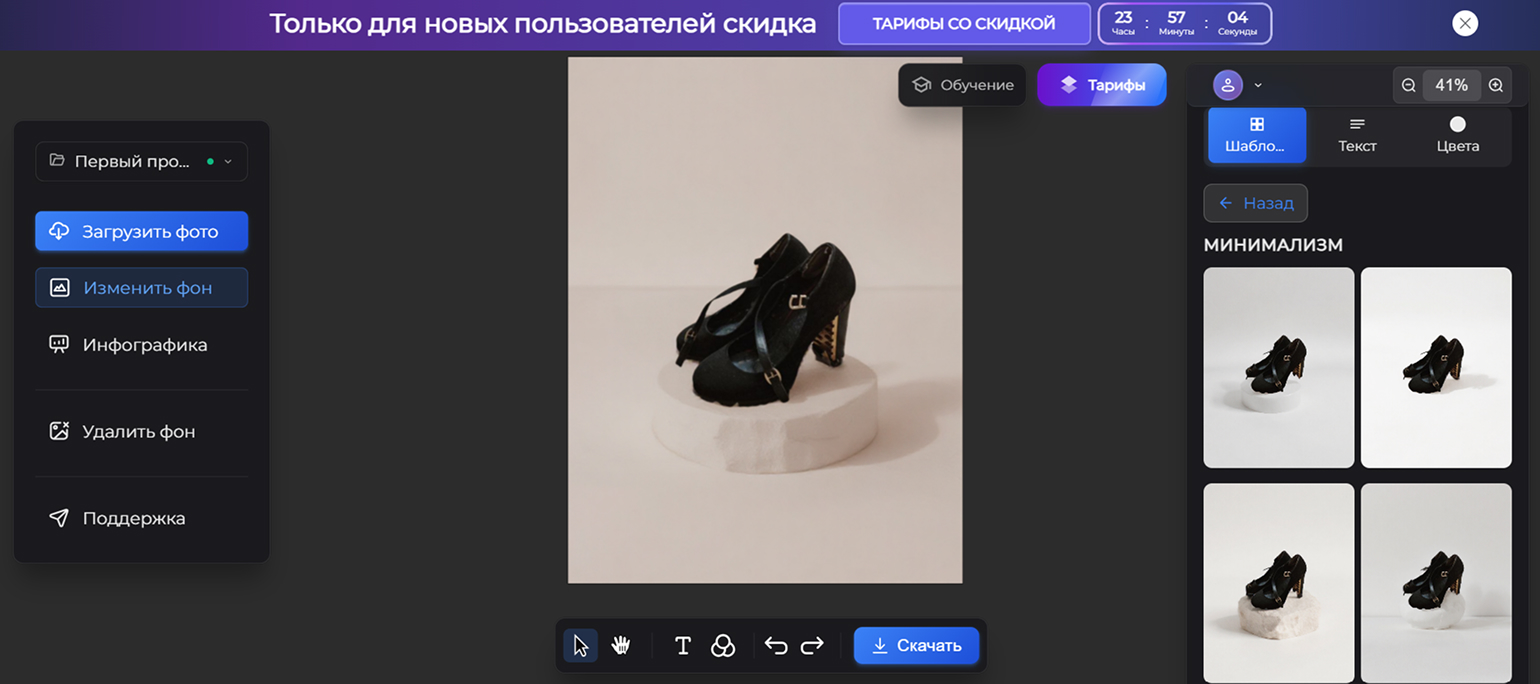Viewport: 1540px width, 684px height.
Task: Click the Загрузить фото button
Action: [141, 232]
